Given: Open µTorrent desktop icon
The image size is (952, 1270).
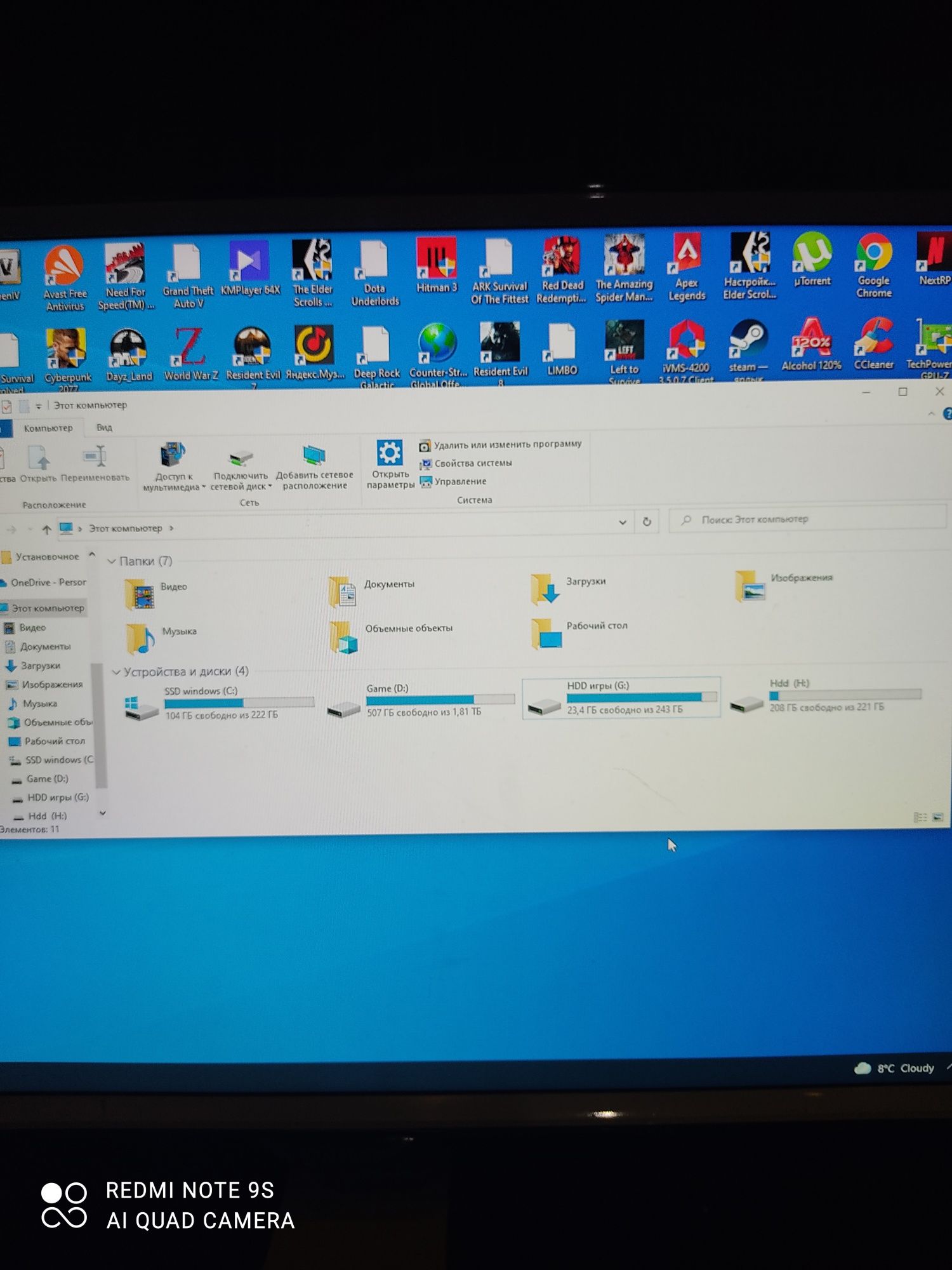Looking at the screenshot, I should (x=812, y=259).
